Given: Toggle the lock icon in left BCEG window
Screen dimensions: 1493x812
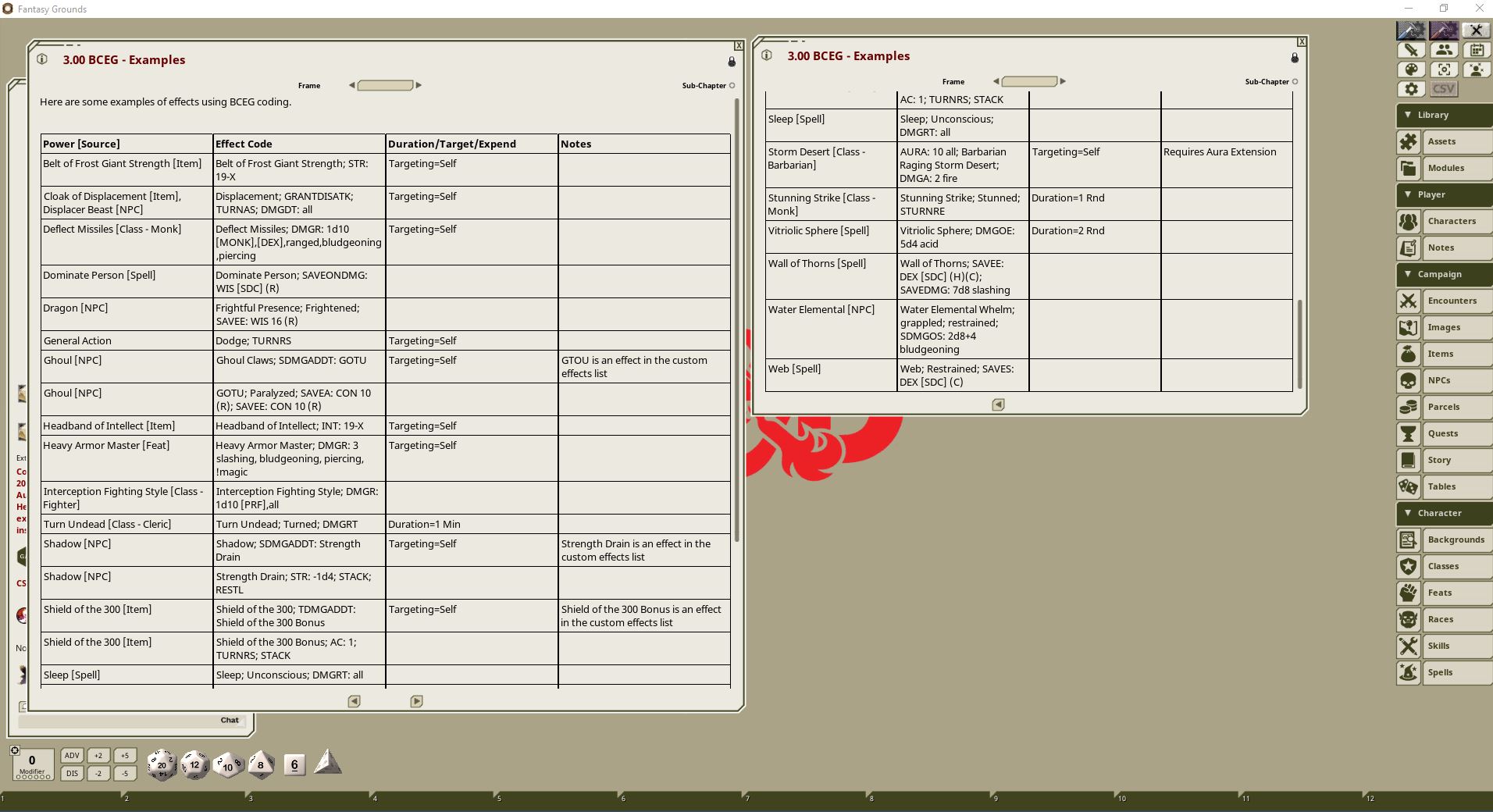Looking at the screenshot, I should pyautogui.click(x=732, y=61).
